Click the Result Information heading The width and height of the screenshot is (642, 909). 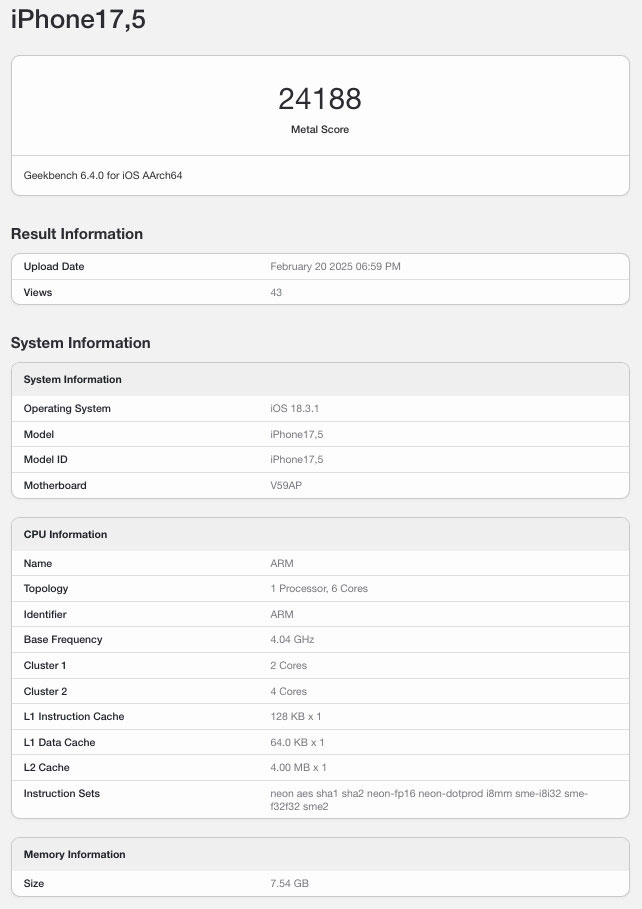77,234
